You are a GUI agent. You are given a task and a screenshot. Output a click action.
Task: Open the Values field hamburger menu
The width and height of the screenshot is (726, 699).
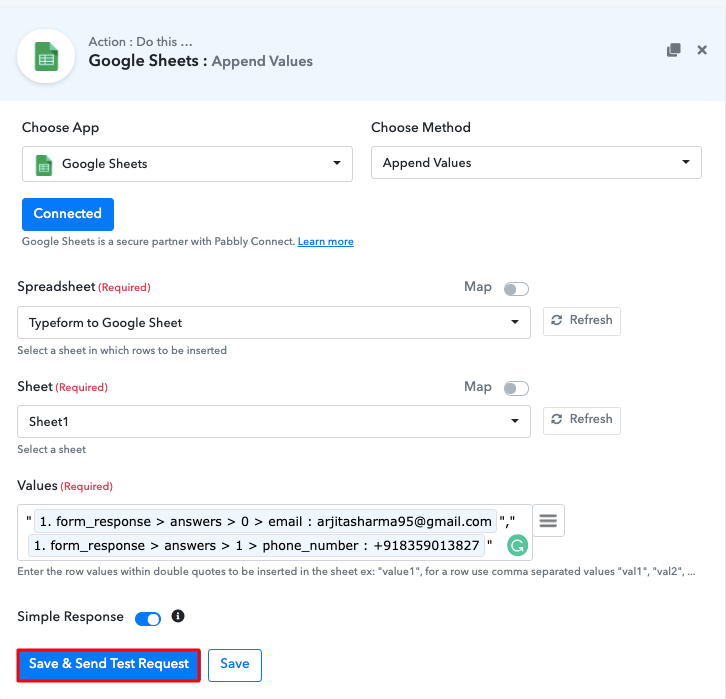pyautogui.click(x=548, y=521)
